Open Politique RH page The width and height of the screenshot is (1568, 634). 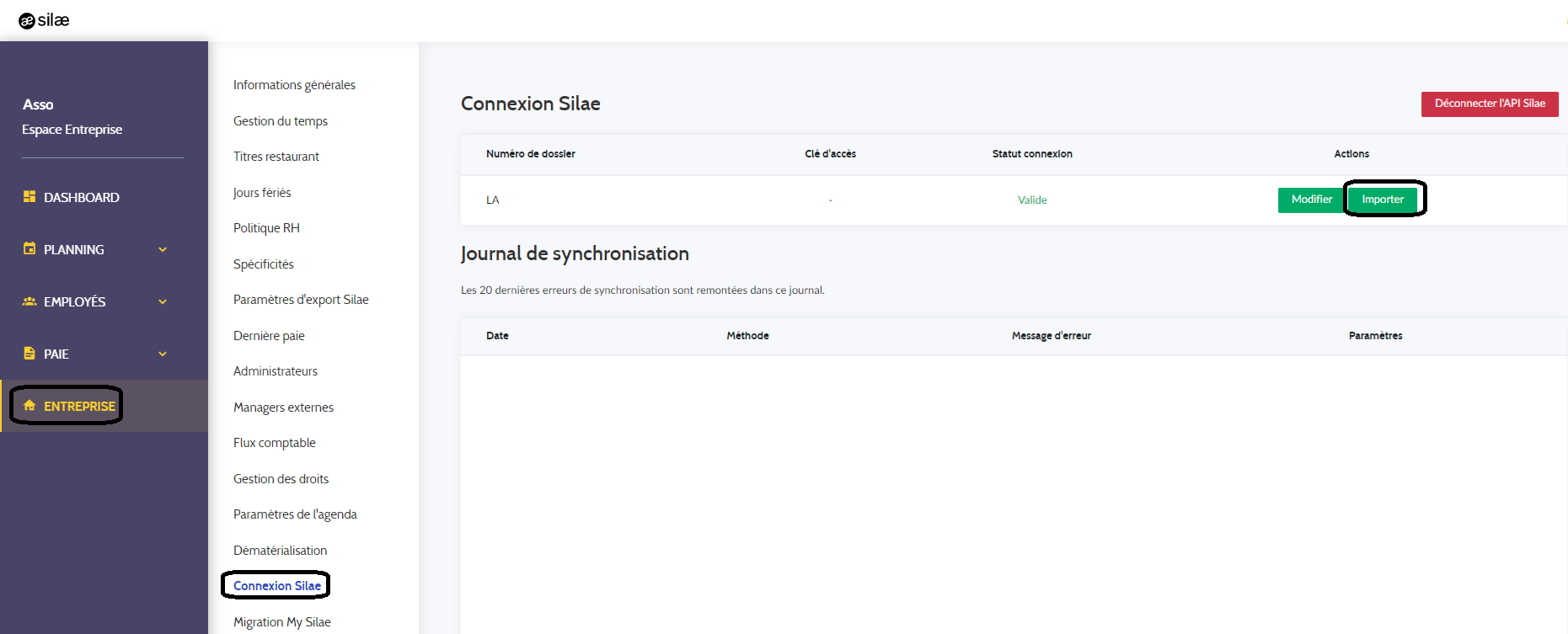pos(266,228)
